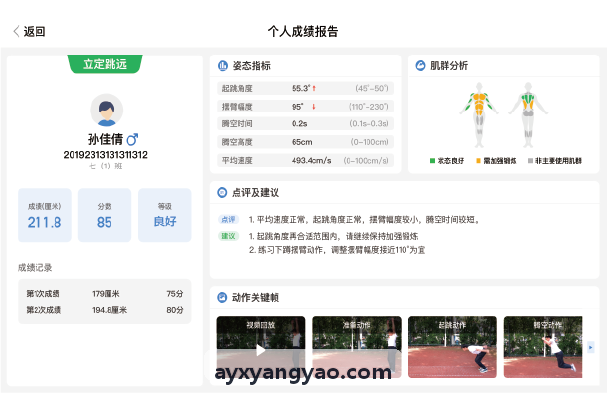Click the suggestion line about 起跳角度
This screenshot has height=393, width=607.
pos(333,236)
